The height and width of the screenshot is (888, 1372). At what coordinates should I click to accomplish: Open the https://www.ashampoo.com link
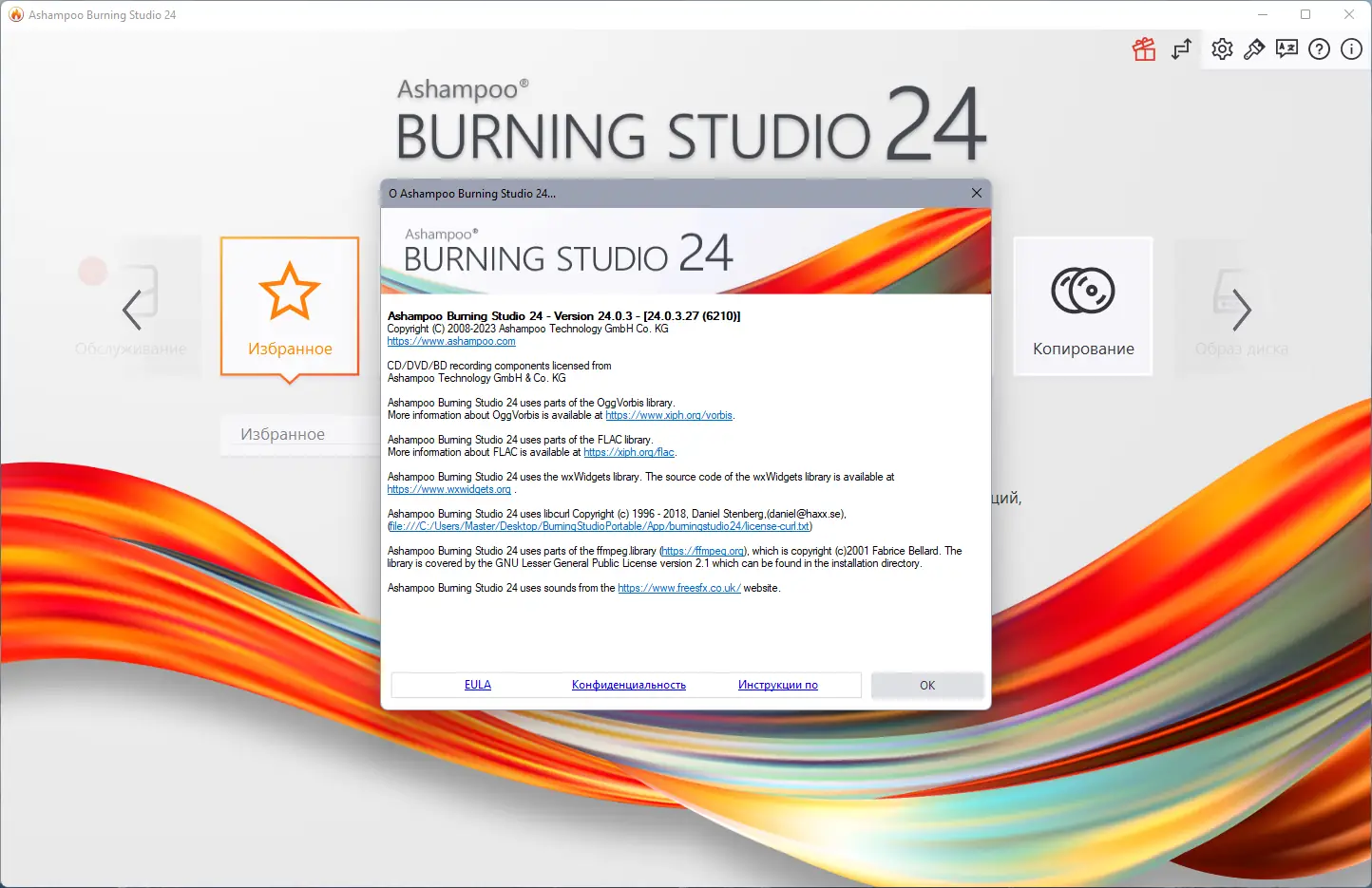451,342
